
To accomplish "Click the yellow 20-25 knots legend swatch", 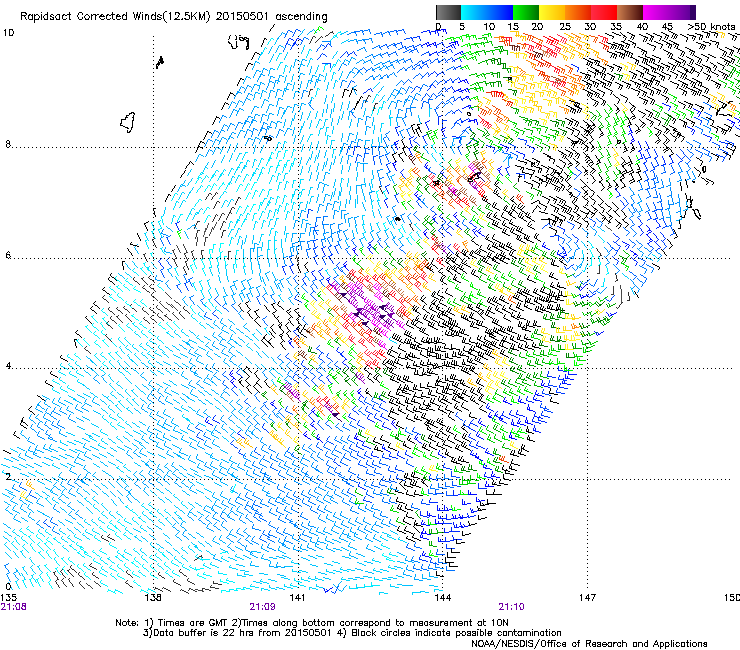I will click(x=552, y=12).
